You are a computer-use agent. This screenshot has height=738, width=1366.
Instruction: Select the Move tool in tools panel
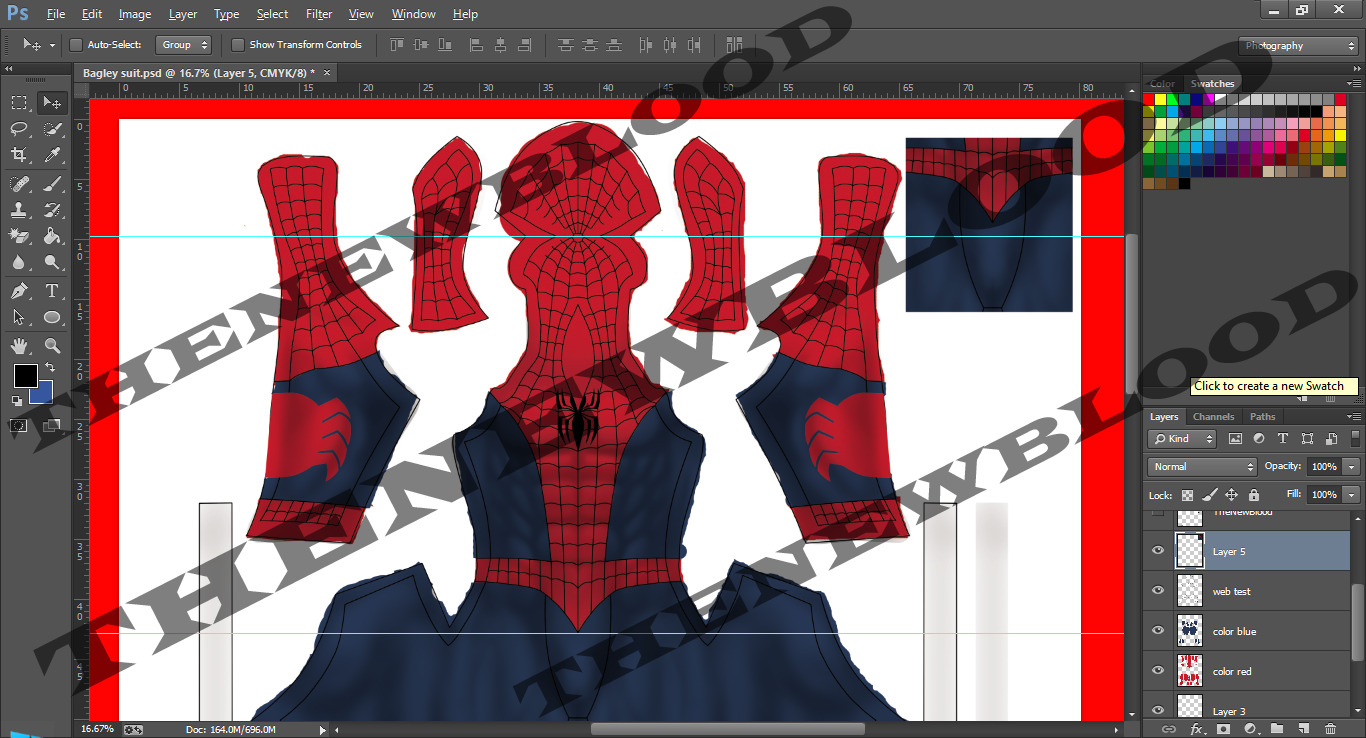[x=52, y=102]
